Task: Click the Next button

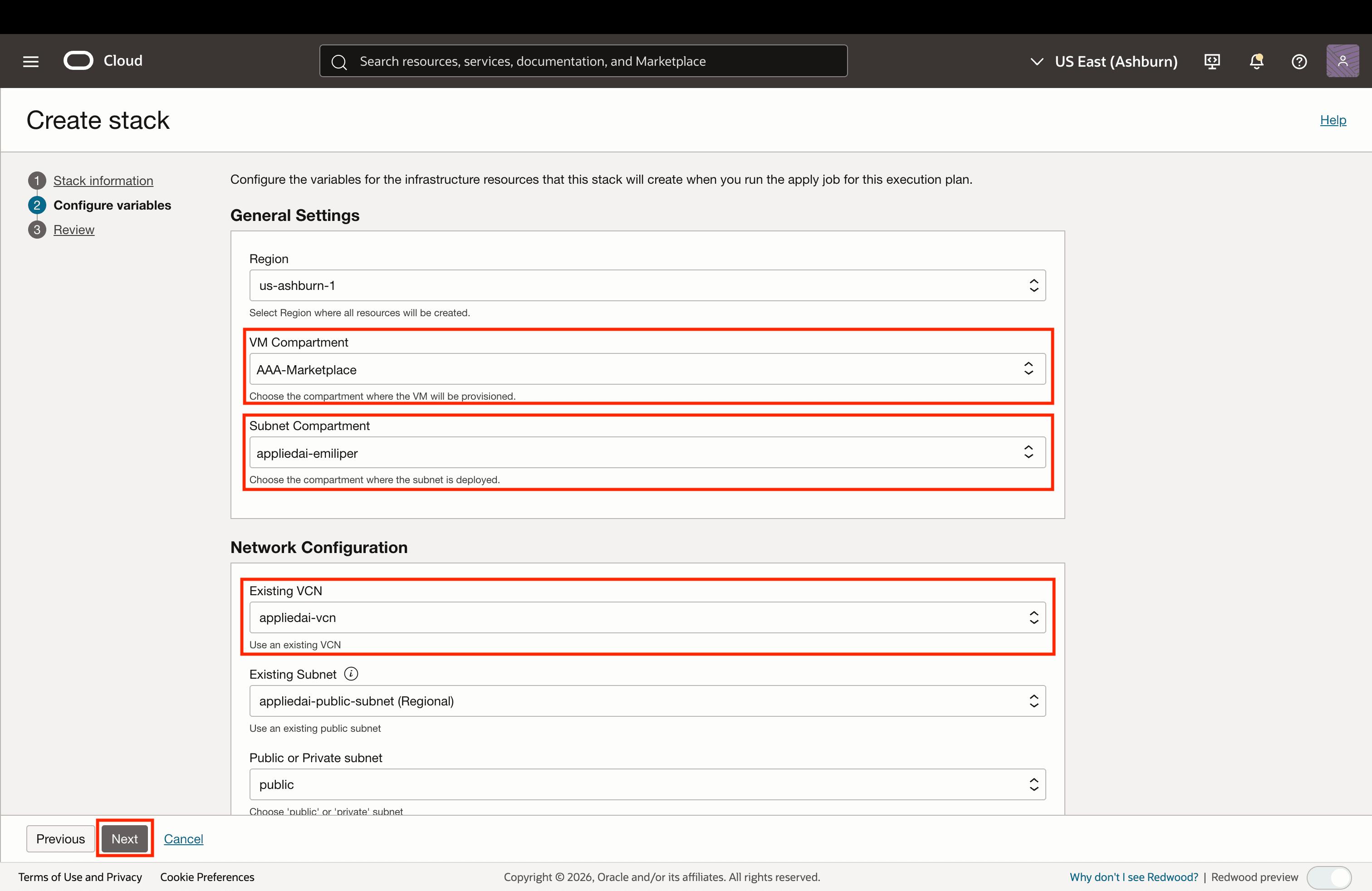Action: [x=124, y=838]
